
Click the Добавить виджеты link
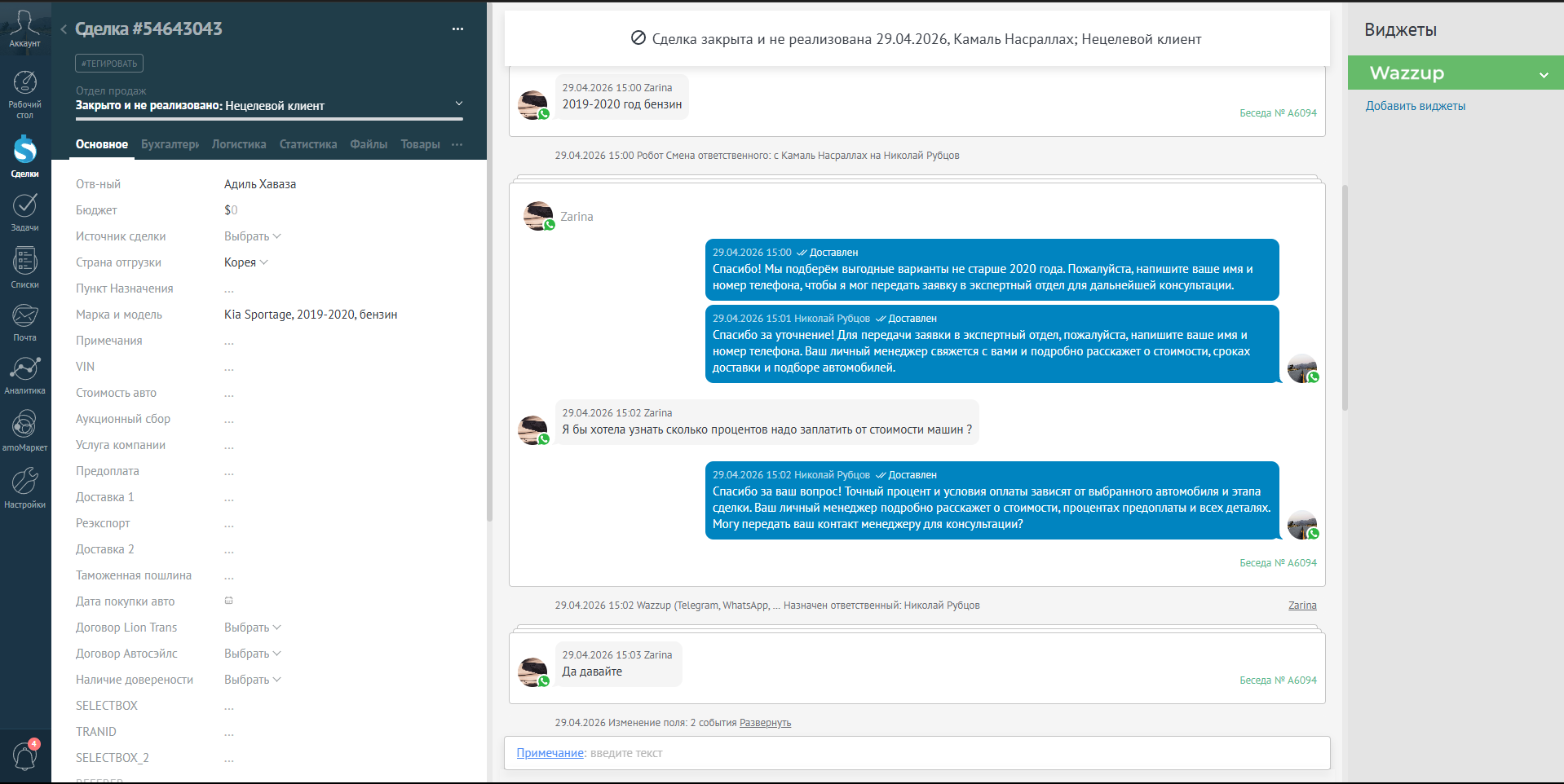click(1416, 106)
